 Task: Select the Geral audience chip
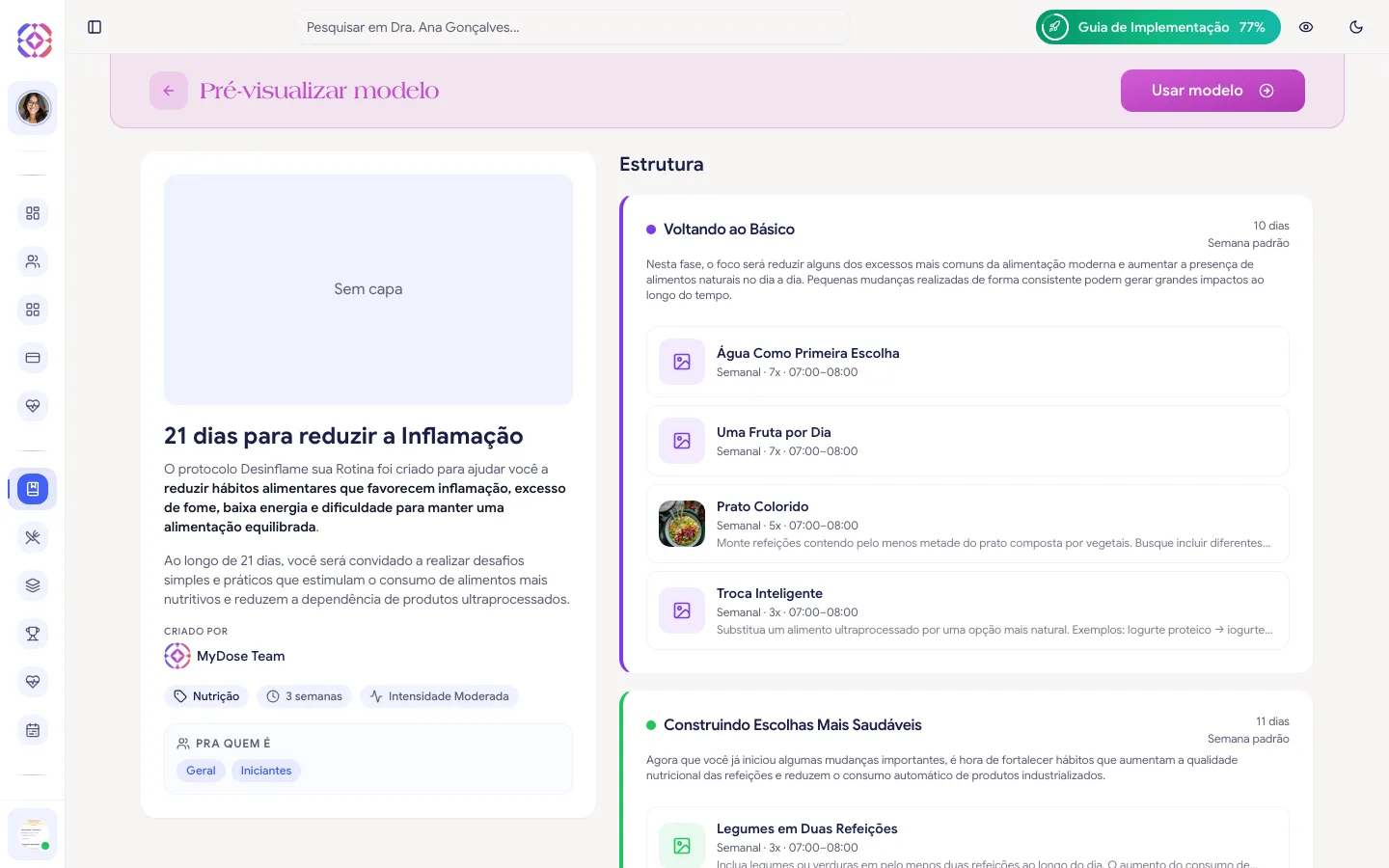click(201, 771)
